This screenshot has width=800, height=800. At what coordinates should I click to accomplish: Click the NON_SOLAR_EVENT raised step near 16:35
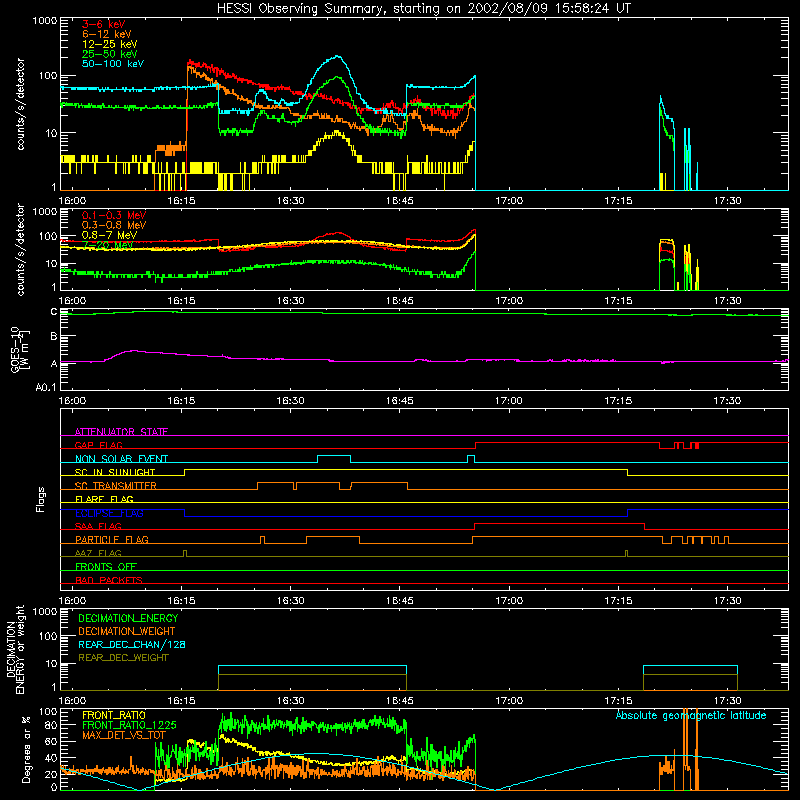click(x=334, y=455)
